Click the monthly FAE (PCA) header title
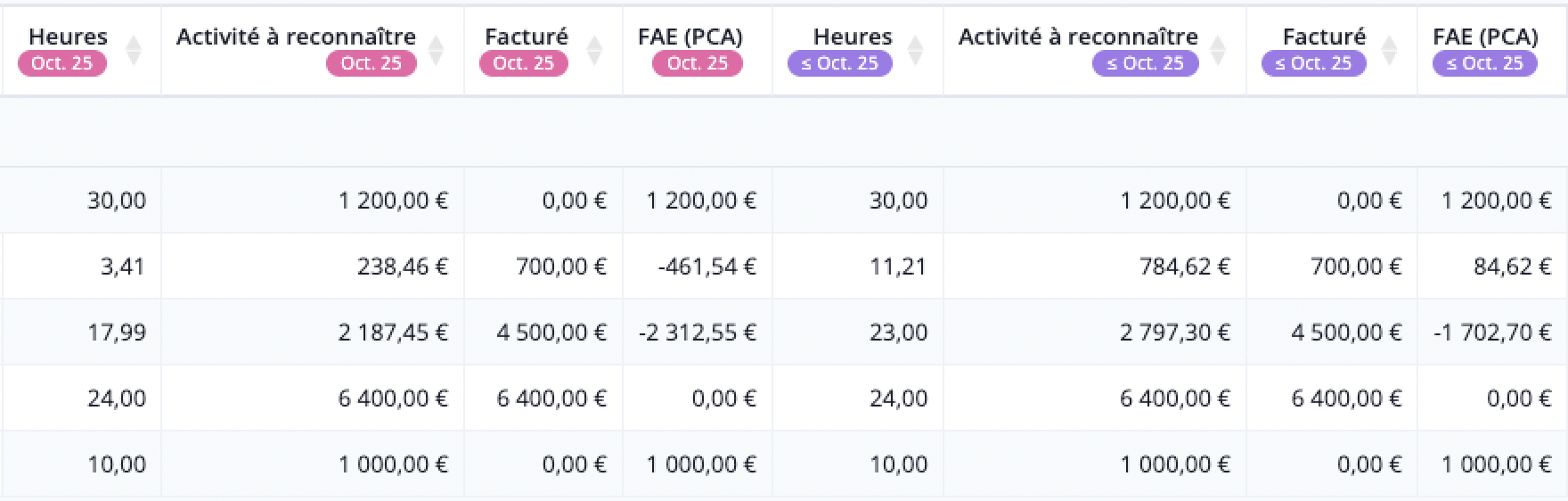 tap(690, 37)
